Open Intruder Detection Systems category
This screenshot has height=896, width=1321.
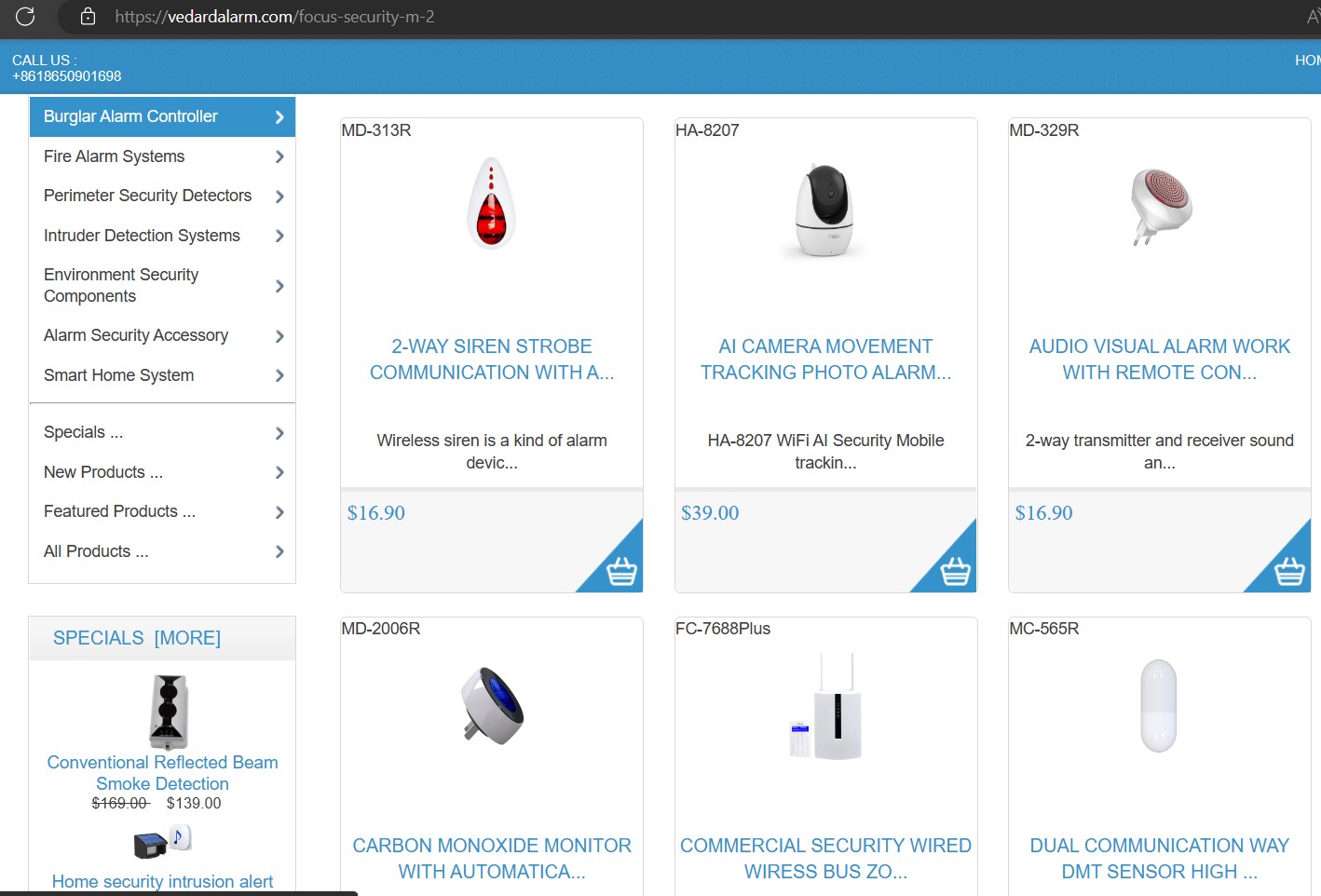[142, 236]
